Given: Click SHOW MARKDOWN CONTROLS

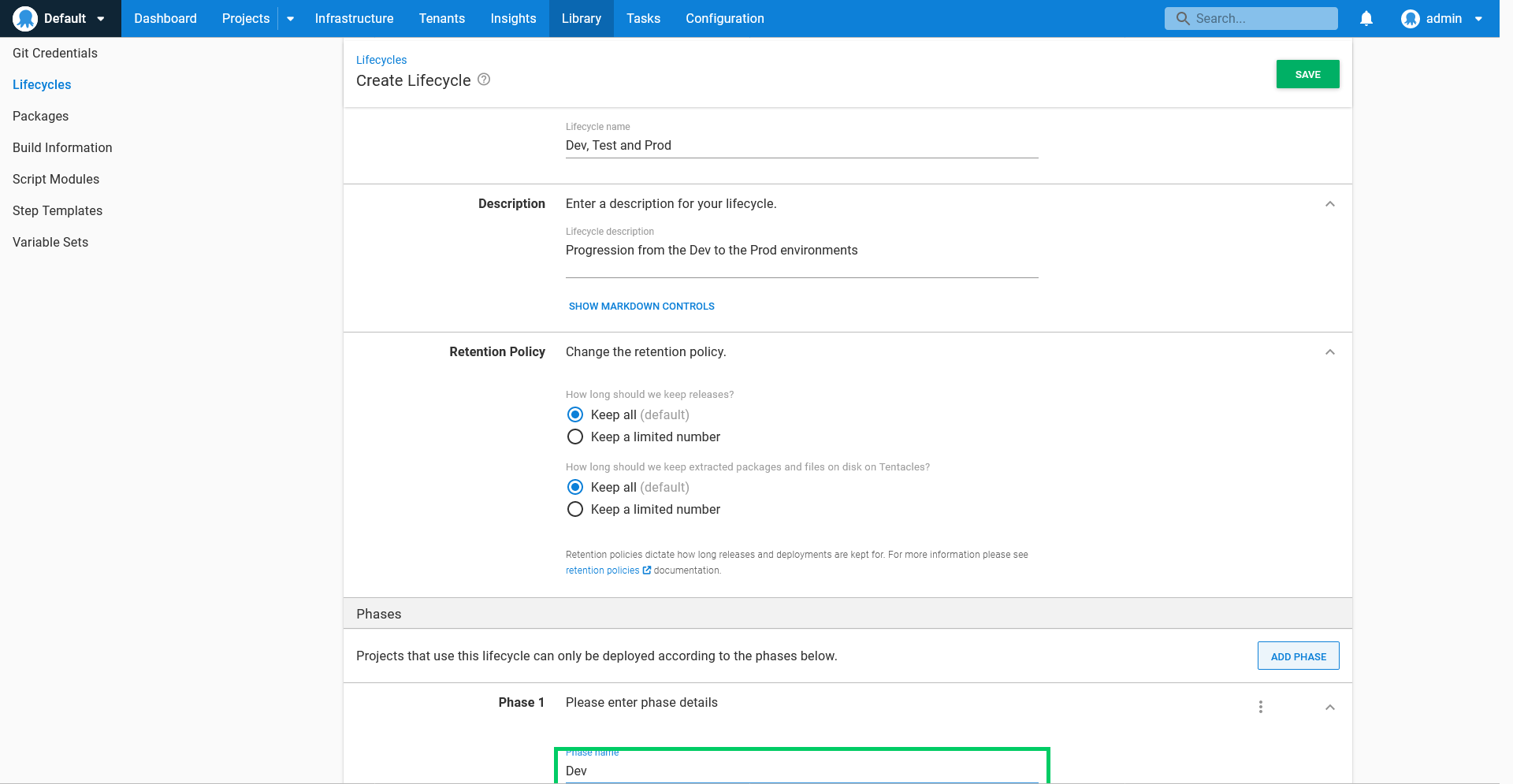Looking at the screenshot, I should (641, 307).
